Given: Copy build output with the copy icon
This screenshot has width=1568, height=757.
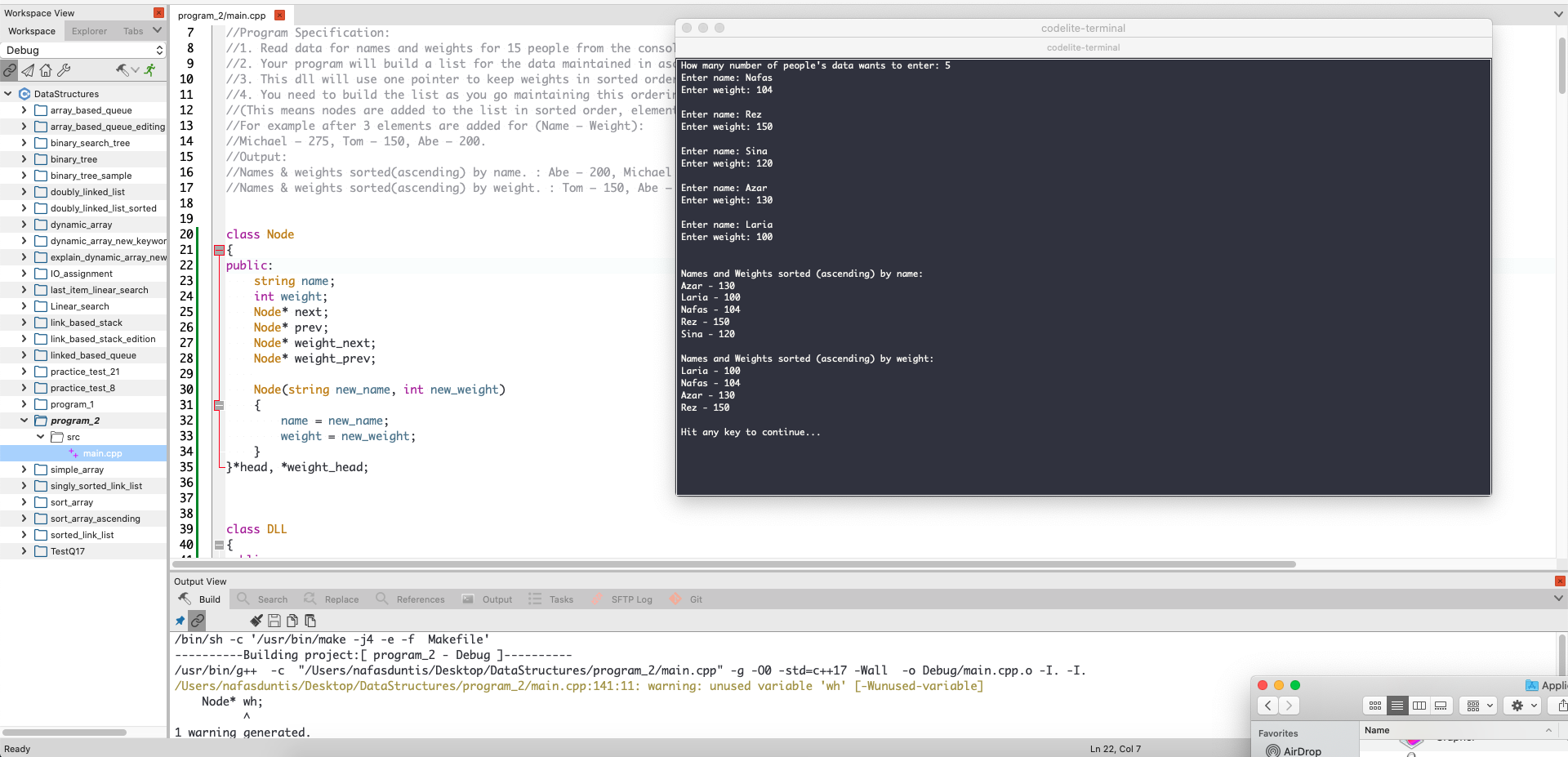Looking at the screenshot, I should click(x=292, y=621).
